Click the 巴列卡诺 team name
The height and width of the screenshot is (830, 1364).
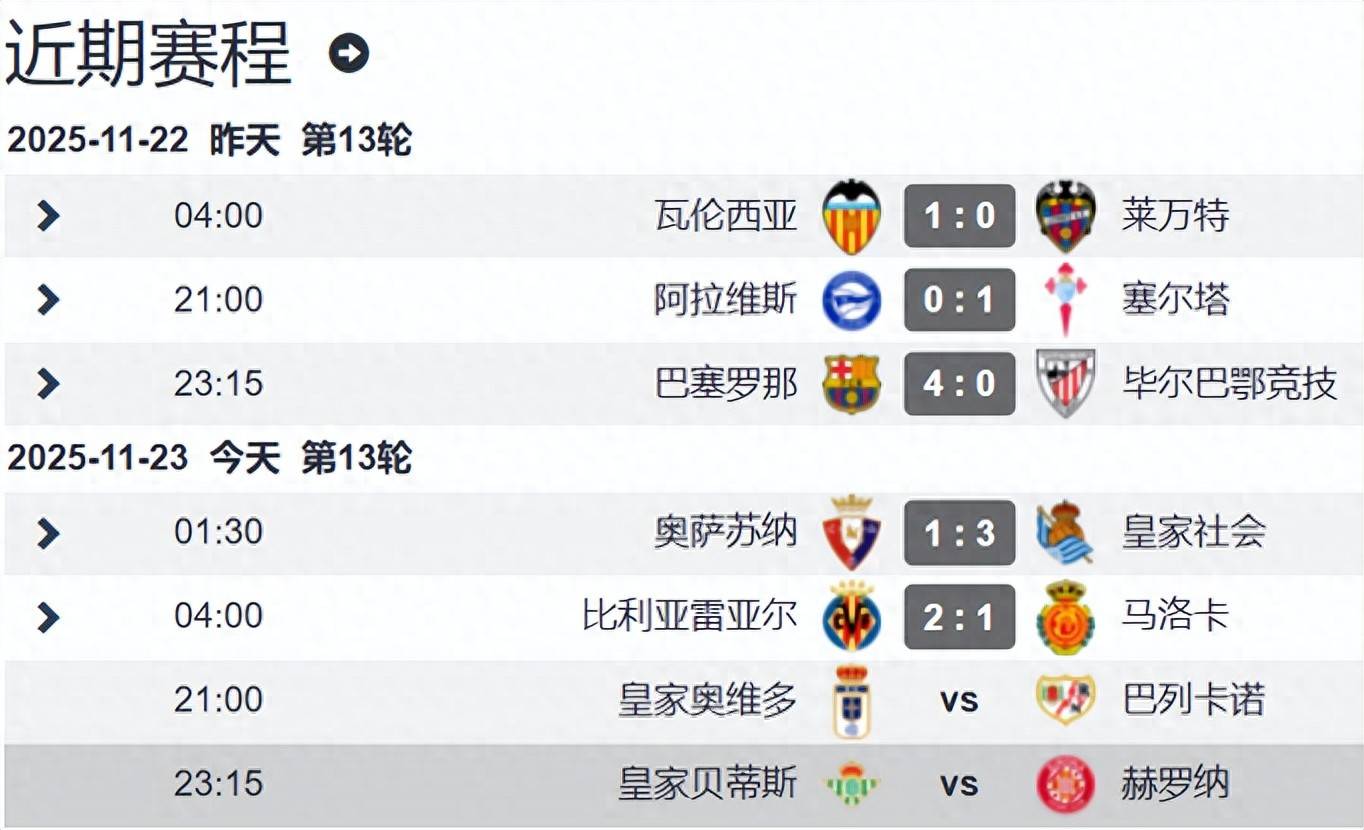1194,700
